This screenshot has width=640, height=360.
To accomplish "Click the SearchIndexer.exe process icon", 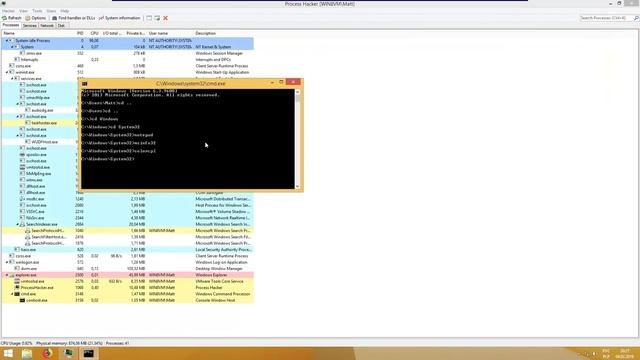I will [x=22, y=224].
